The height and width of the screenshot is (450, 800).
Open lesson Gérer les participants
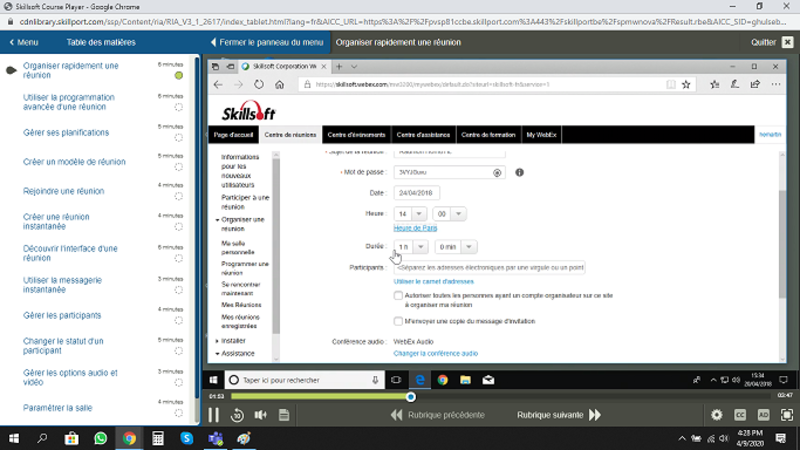click(62, 315)
